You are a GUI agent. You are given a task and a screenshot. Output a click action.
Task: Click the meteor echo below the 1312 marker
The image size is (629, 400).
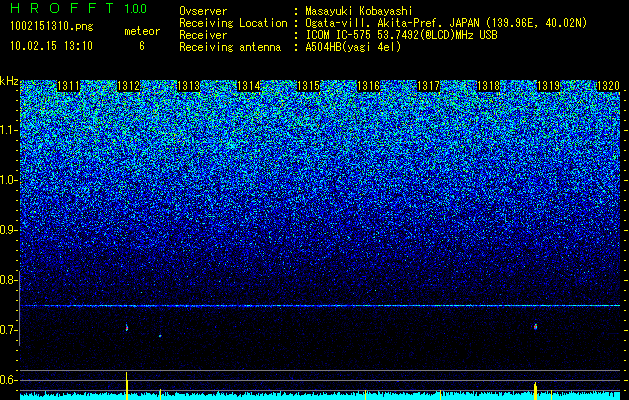click(127, 328)
